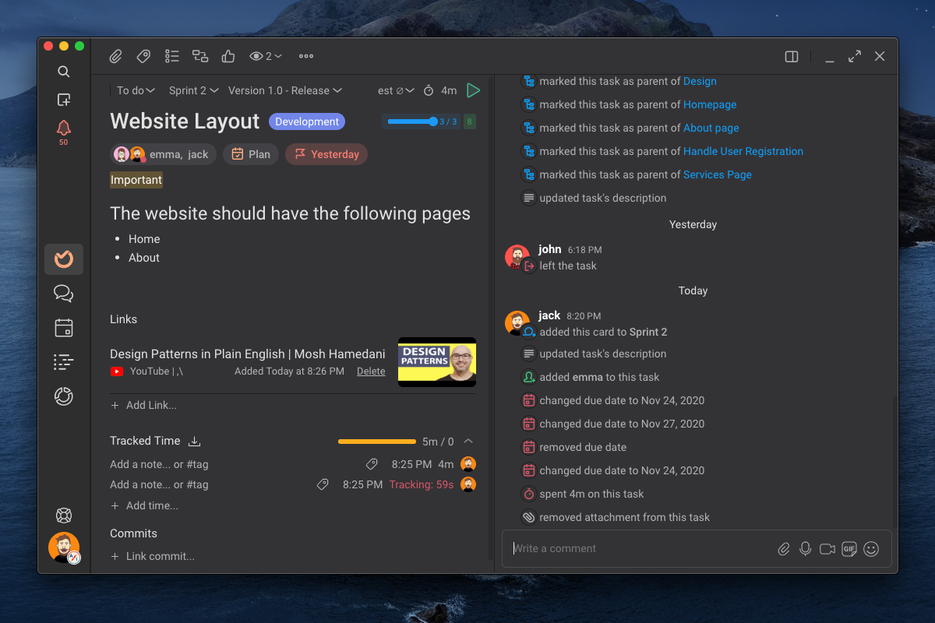Click the microphone icon in comment box
Viewport: 935px width, 623px height.
(805, 549)
